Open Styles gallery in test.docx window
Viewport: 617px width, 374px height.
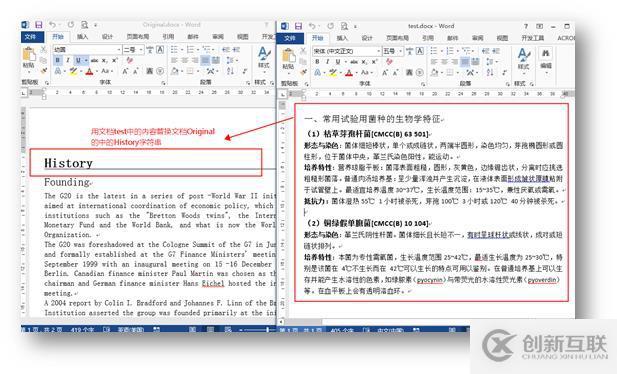coord(523,59)
